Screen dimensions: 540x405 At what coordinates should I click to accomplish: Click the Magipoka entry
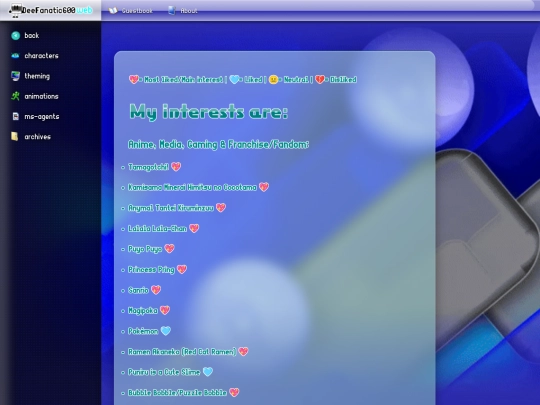(143, 311)
